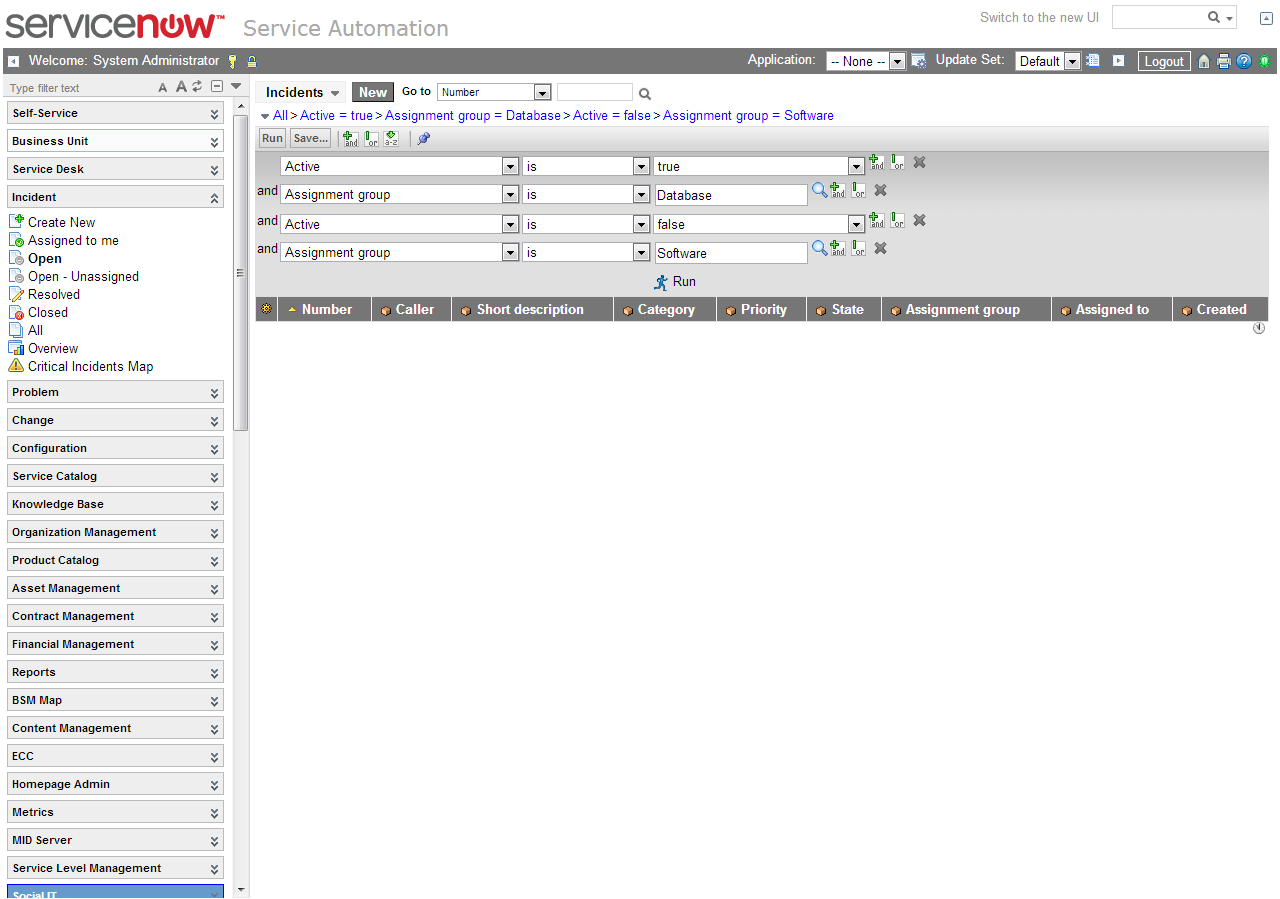
Task: Open the global search options arrow
Action: click(x=1229, y=18)
